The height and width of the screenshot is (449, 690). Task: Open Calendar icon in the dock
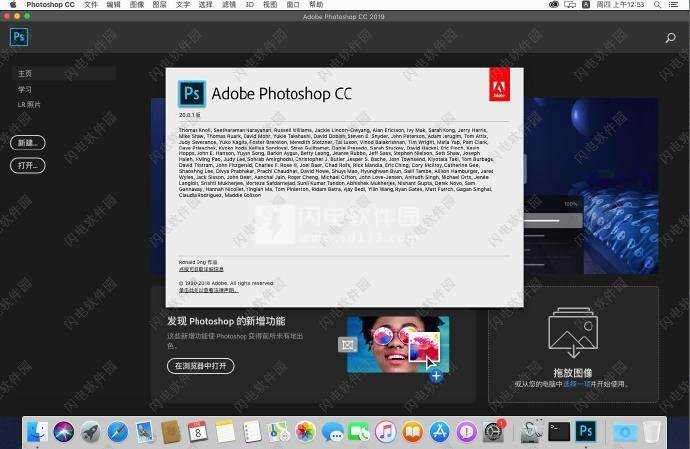click(x=198, y=432)
